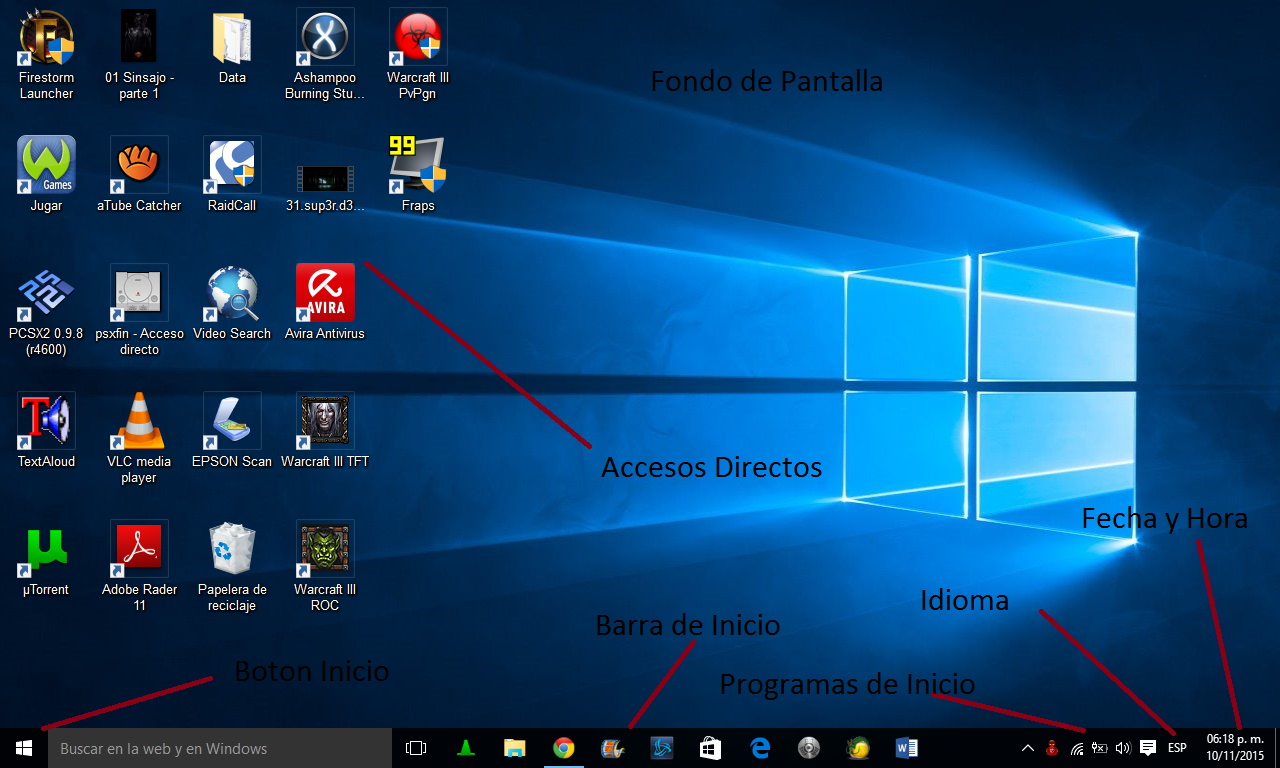Launch Warcraft III TFT

point(324,420)
